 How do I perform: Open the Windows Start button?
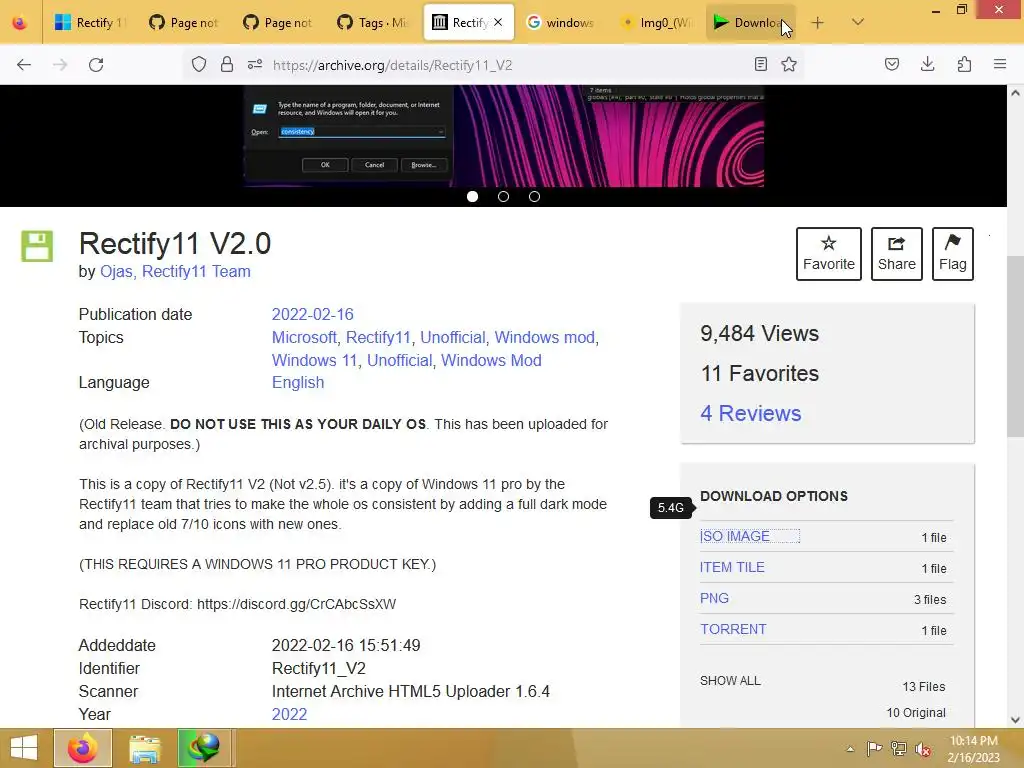pos(24,748)
